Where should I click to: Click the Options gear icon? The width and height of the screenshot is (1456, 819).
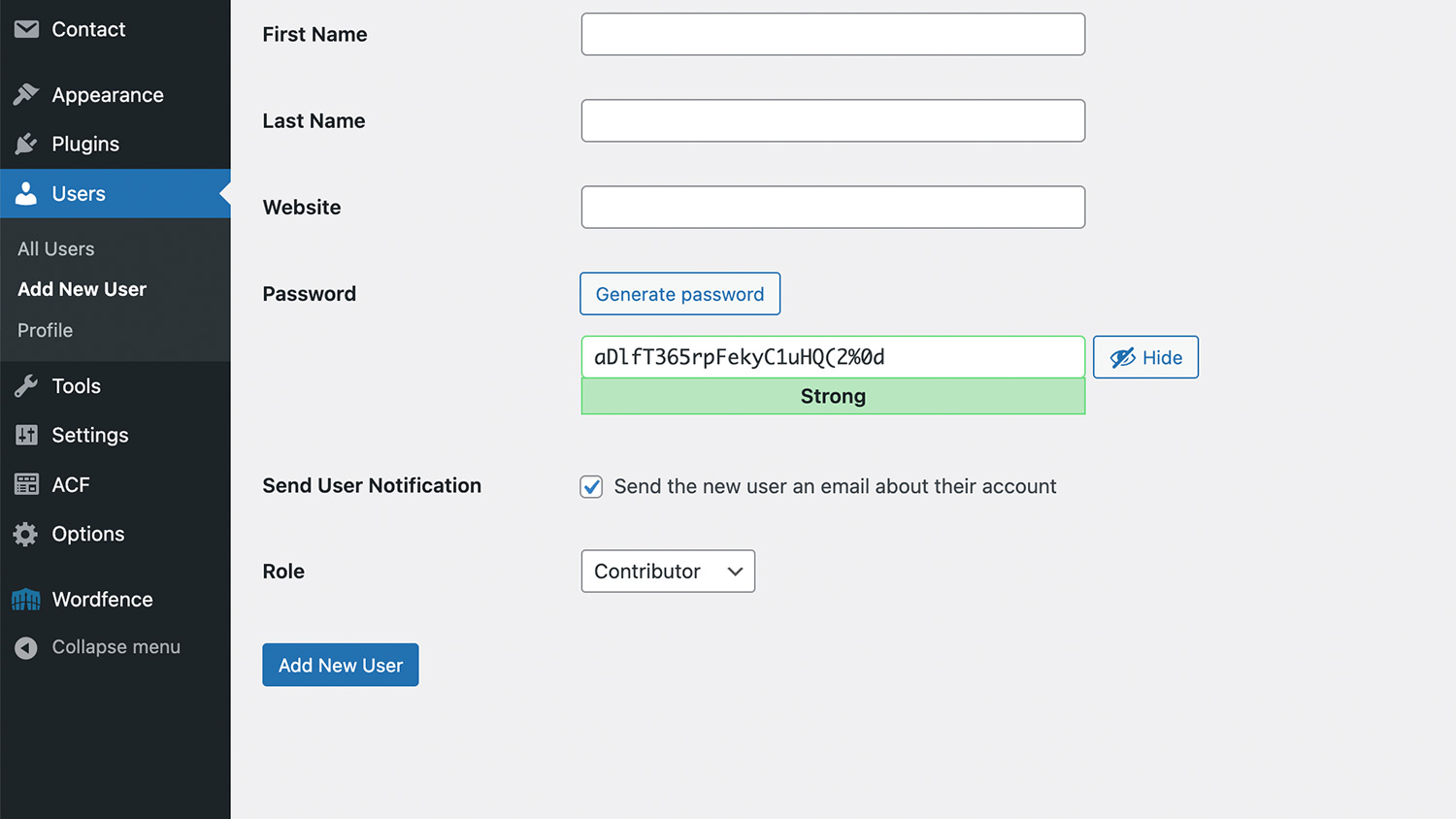26,534
